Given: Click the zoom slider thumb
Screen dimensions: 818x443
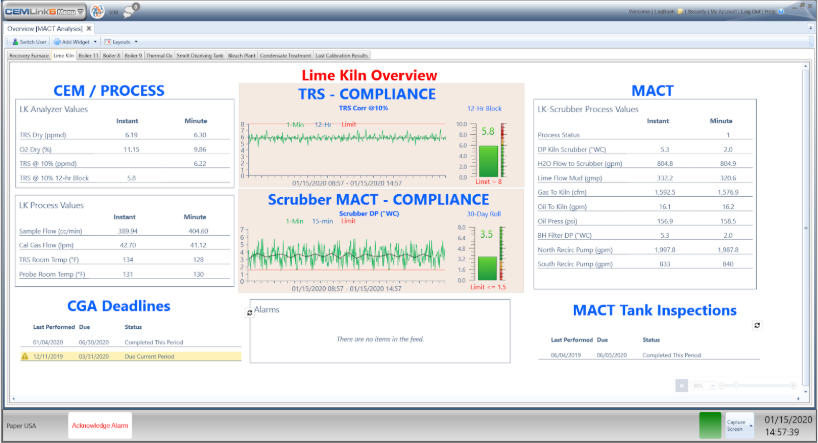Looking at the screenshot, I should (x=736, y=385).
